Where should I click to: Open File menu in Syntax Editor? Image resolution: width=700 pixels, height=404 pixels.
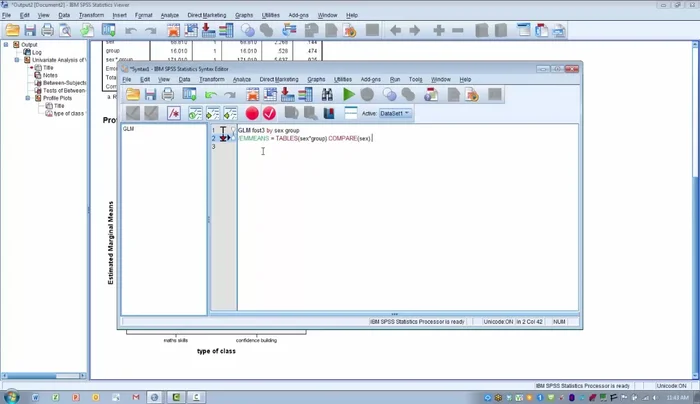[x=127, y=79]
